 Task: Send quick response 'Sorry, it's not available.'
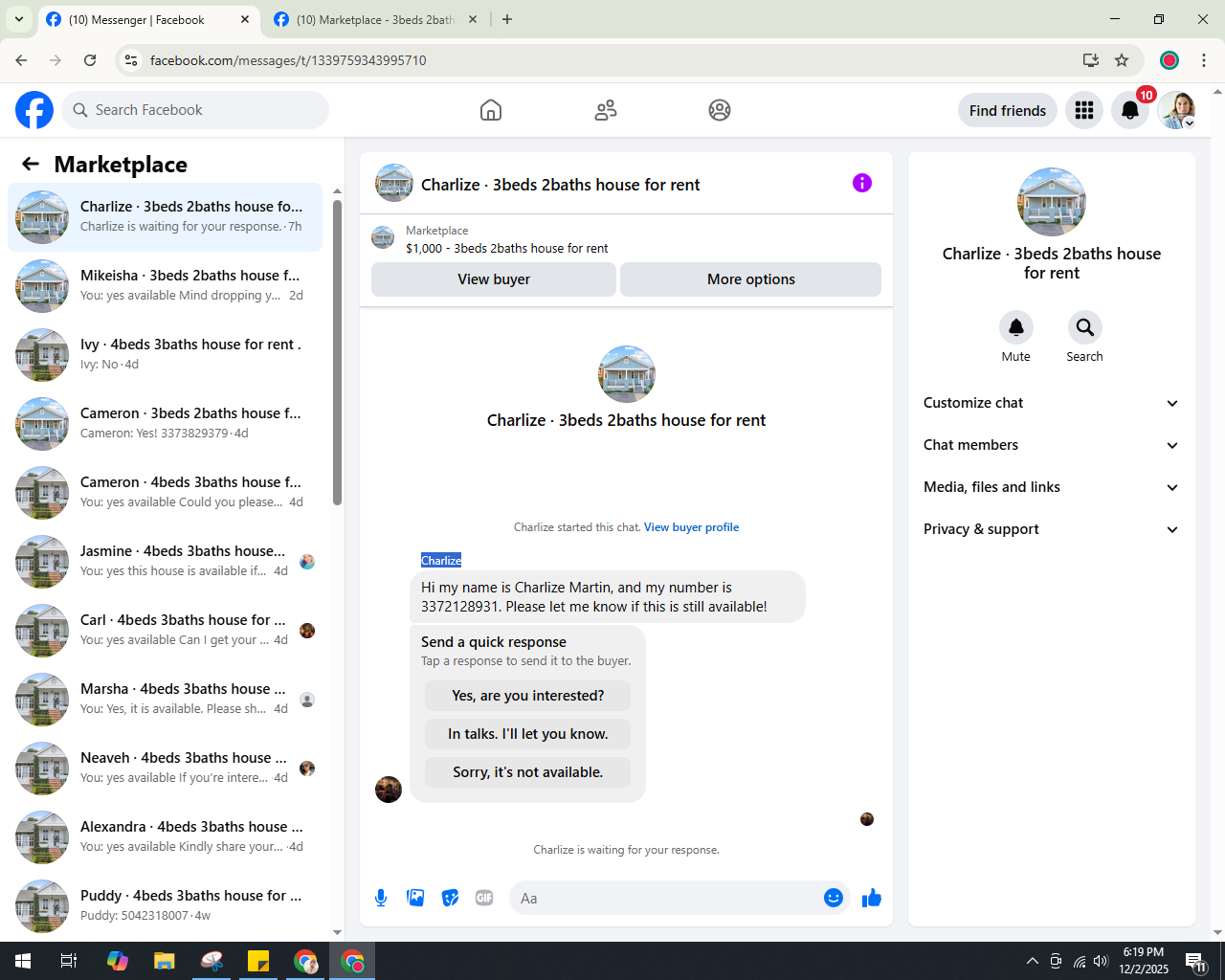[528, 772]
